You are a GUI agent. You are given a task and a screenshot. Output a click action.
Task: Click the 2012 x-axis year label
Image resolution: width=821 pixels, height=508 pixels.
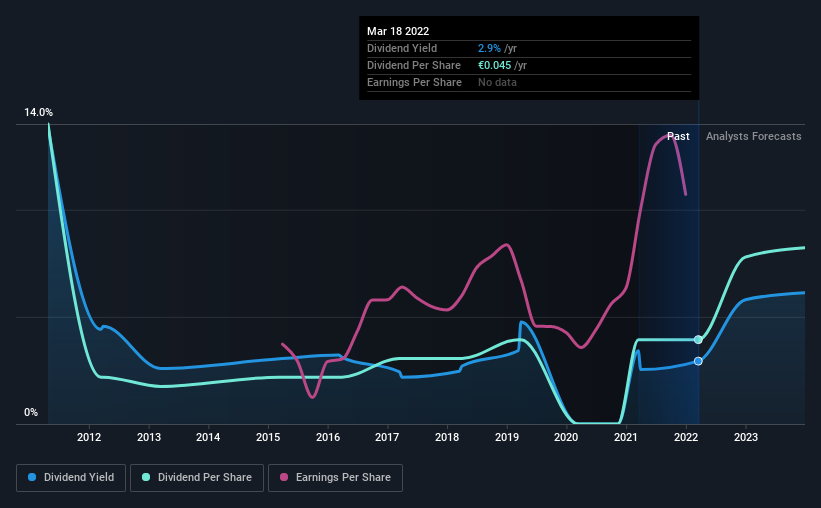(89, 437)
